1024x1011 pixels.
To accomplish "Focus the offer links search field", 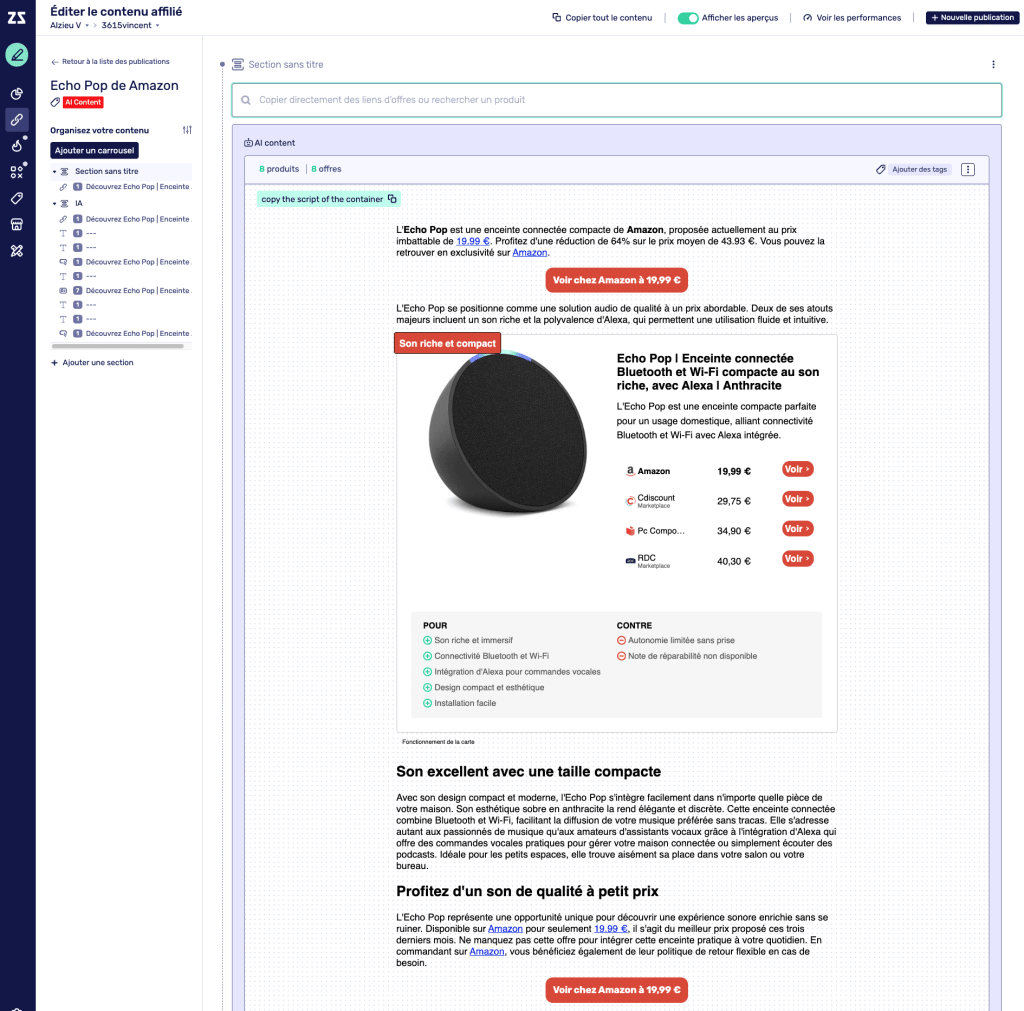I will point(616,100).
